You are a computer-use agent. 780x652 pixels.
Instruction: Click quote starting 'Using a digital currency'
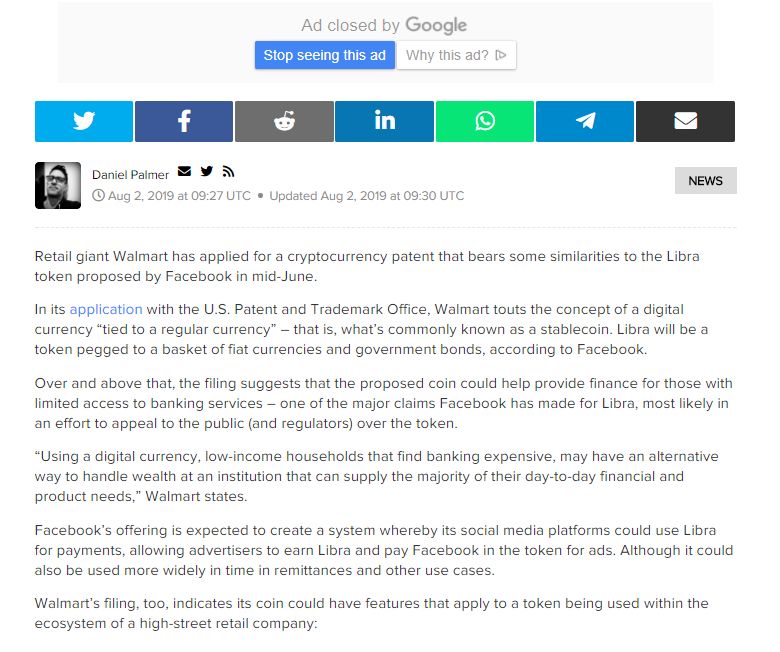point(377,476)
